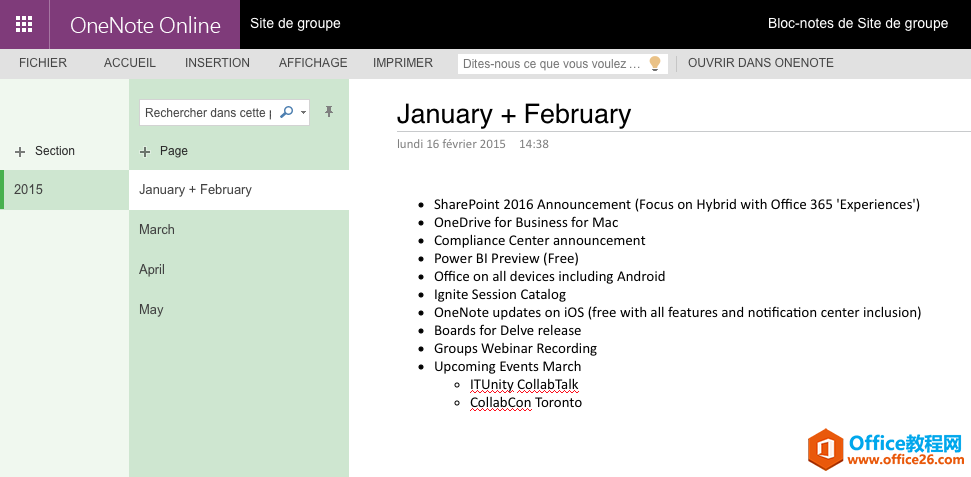Open the April page
Screen dimensions: 971x477
coord(239,269)
